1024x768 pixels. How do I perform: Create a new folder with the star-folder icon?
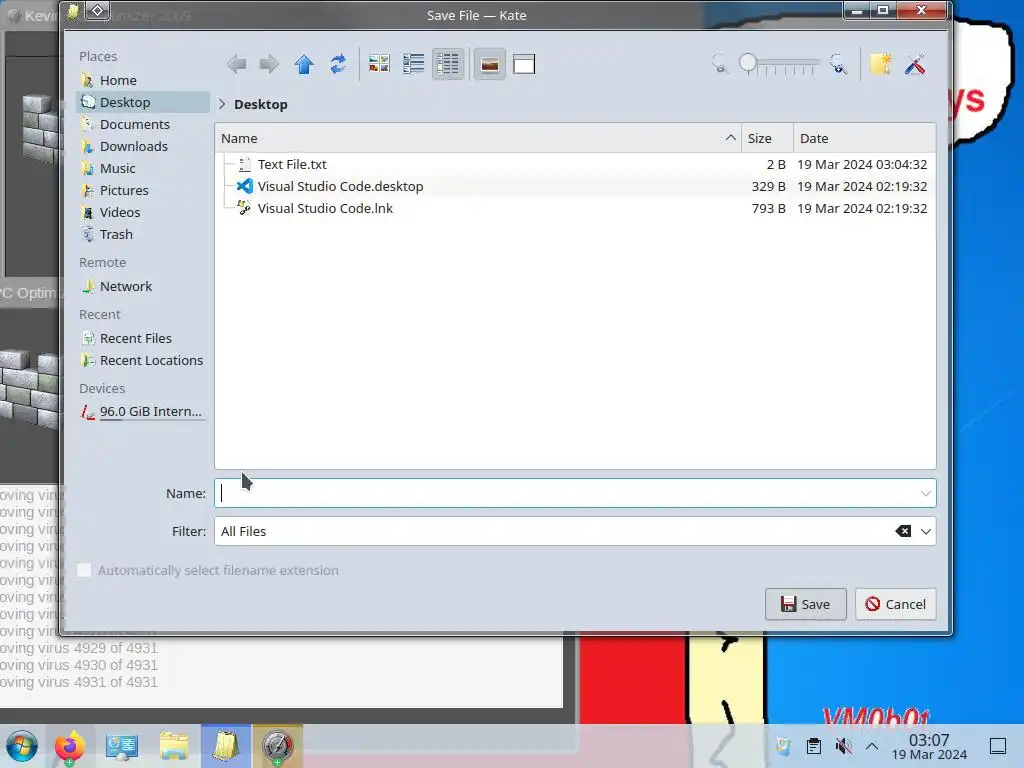tap(880, 64)
